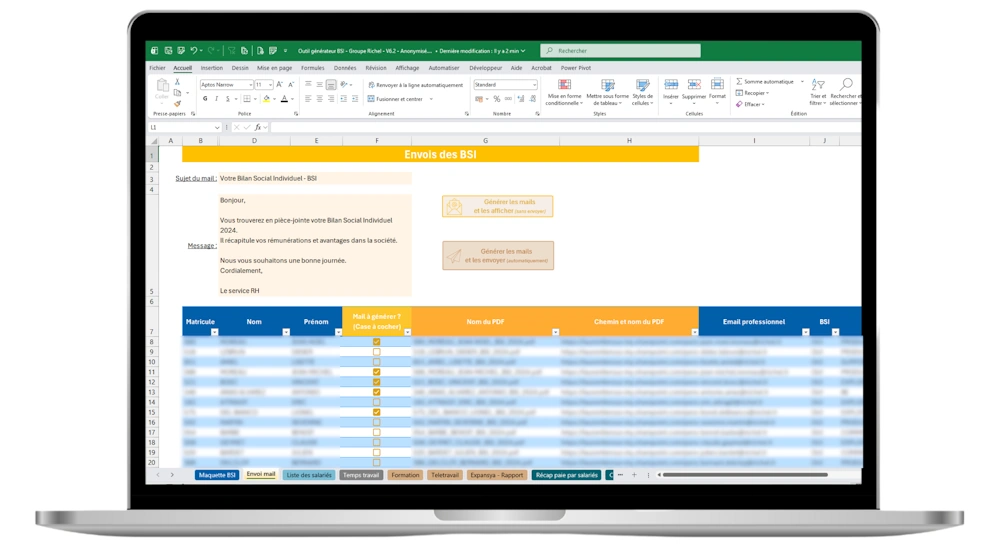
Task: Open the font name dropdown Aptos Narrow
Action: (x=250, y=85)
